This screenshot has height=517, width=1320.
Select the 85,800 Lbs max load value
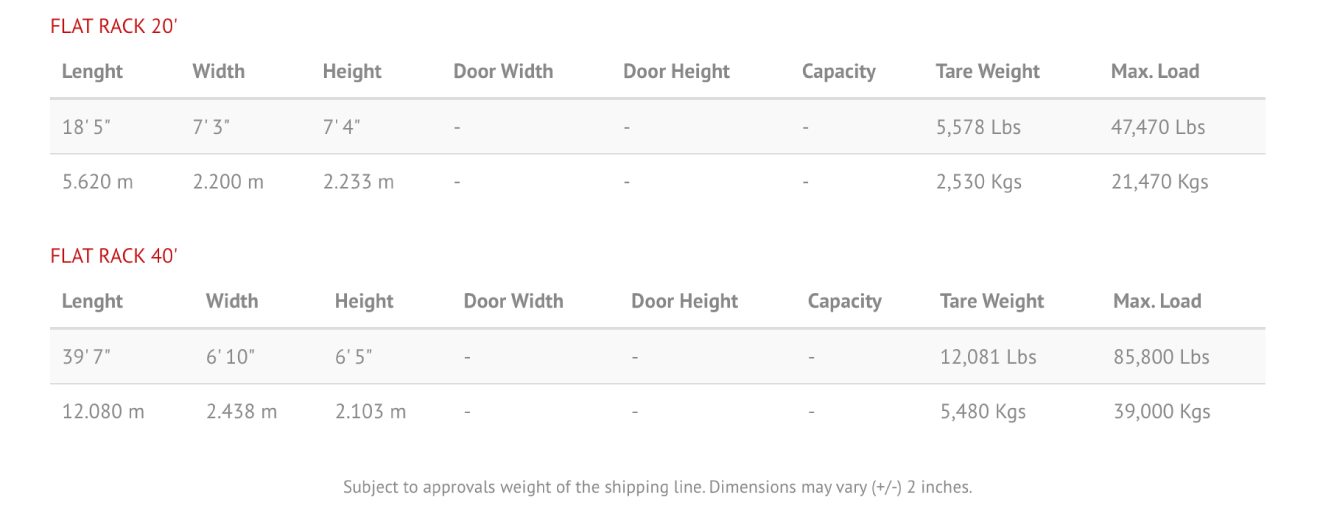click(x=1161, y=357)
